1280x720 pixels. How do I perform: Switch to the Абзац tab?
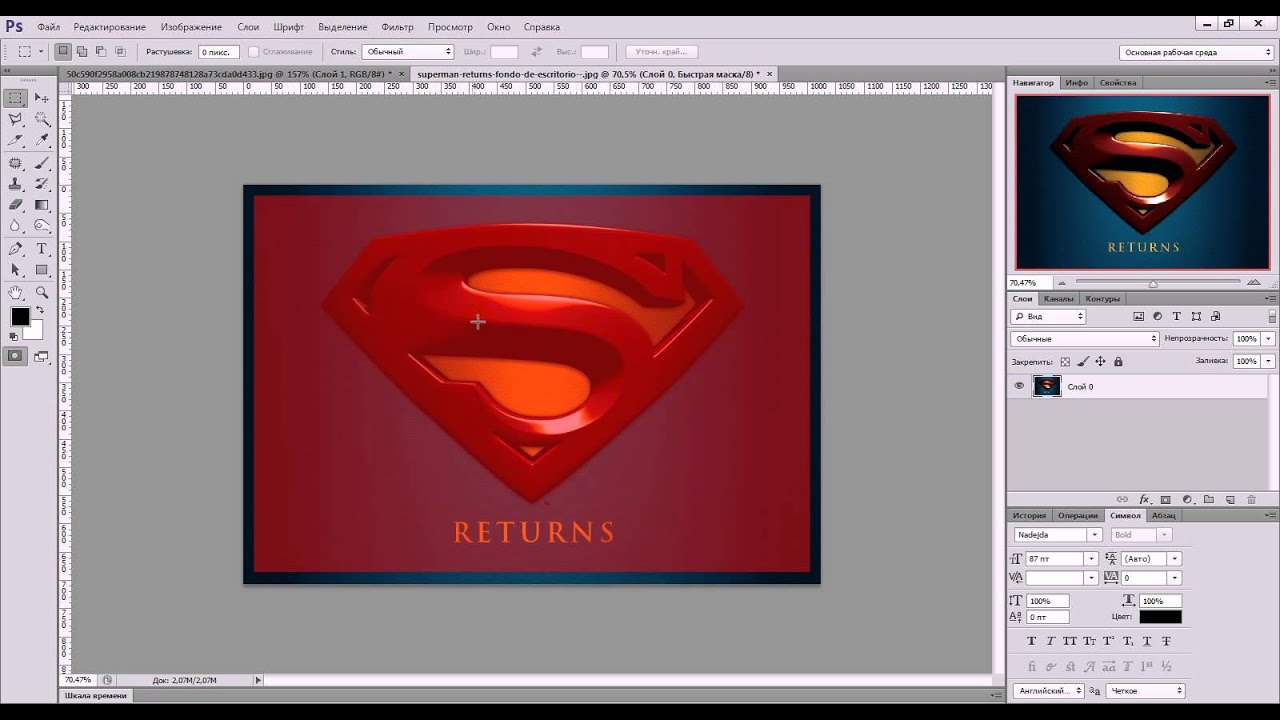point(1163,515)
